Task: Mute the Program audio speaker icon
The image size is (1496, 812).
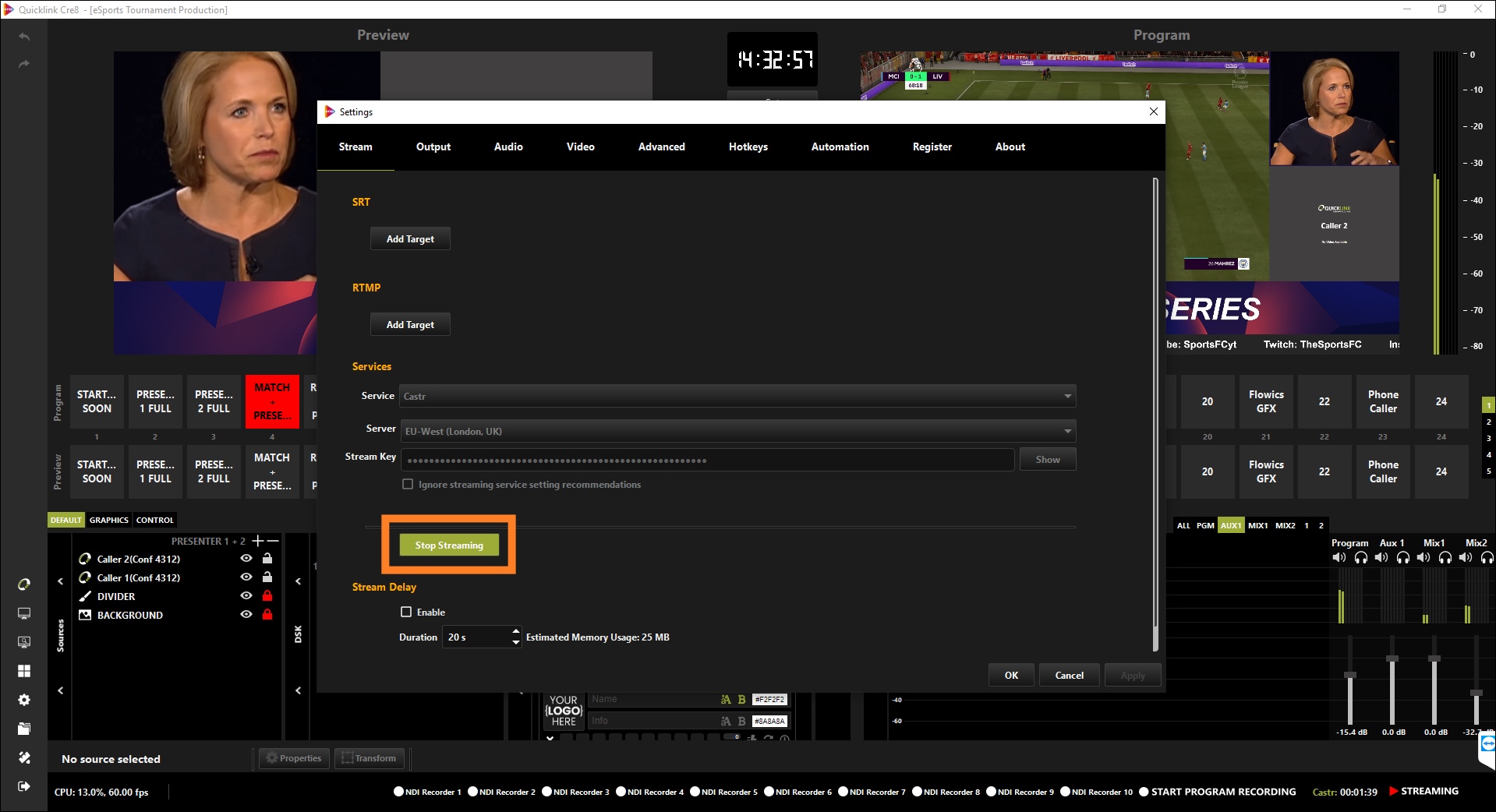Action: click(1339, 557)
